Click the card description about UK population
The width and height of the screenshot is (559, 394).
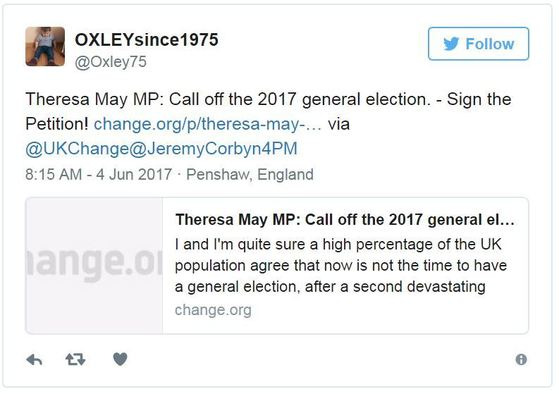[340, 265]
